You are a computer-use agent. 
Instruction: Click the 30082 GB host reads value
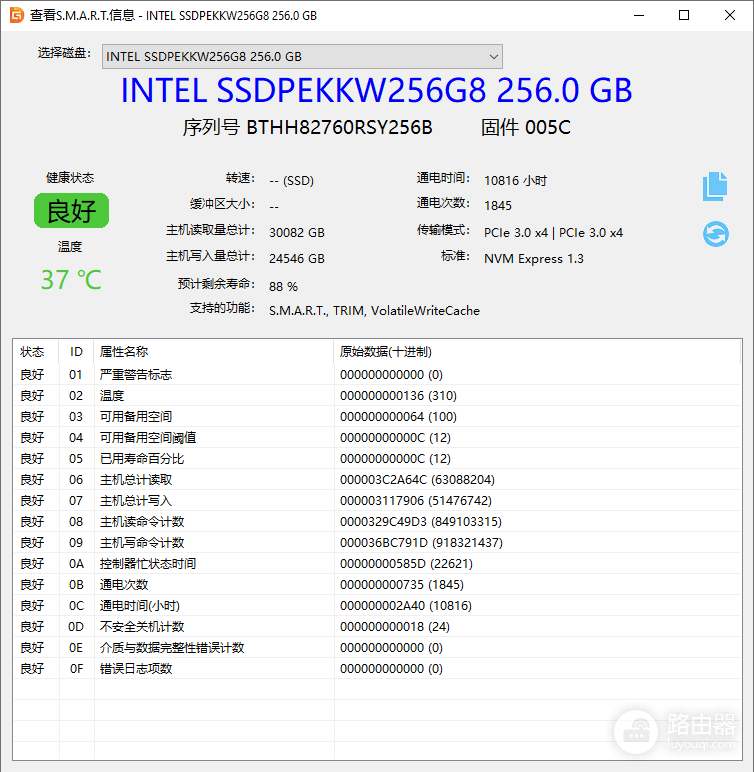[297, 232]
